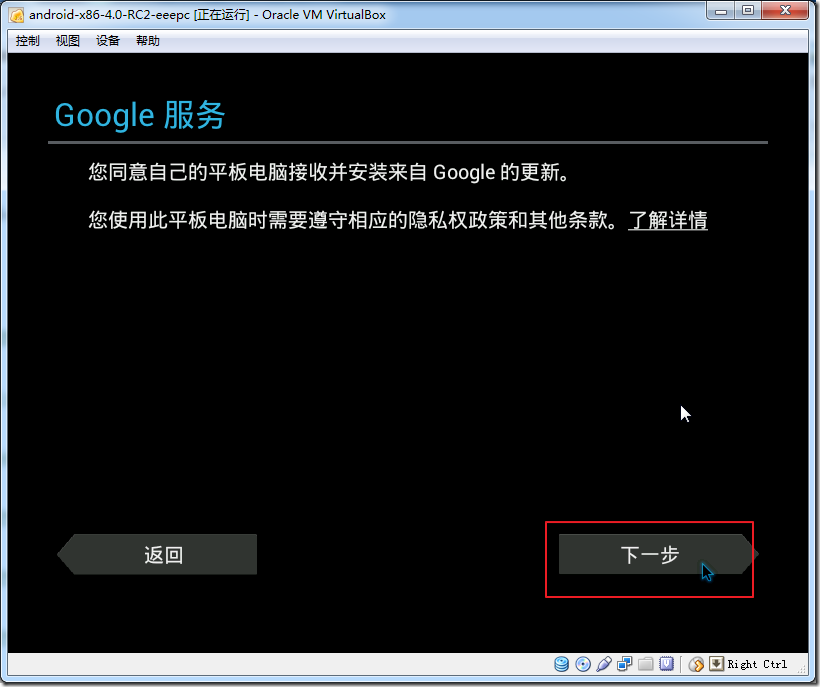Open the shared folders status icon
This screenshot has width=820, height=687.
645,664
